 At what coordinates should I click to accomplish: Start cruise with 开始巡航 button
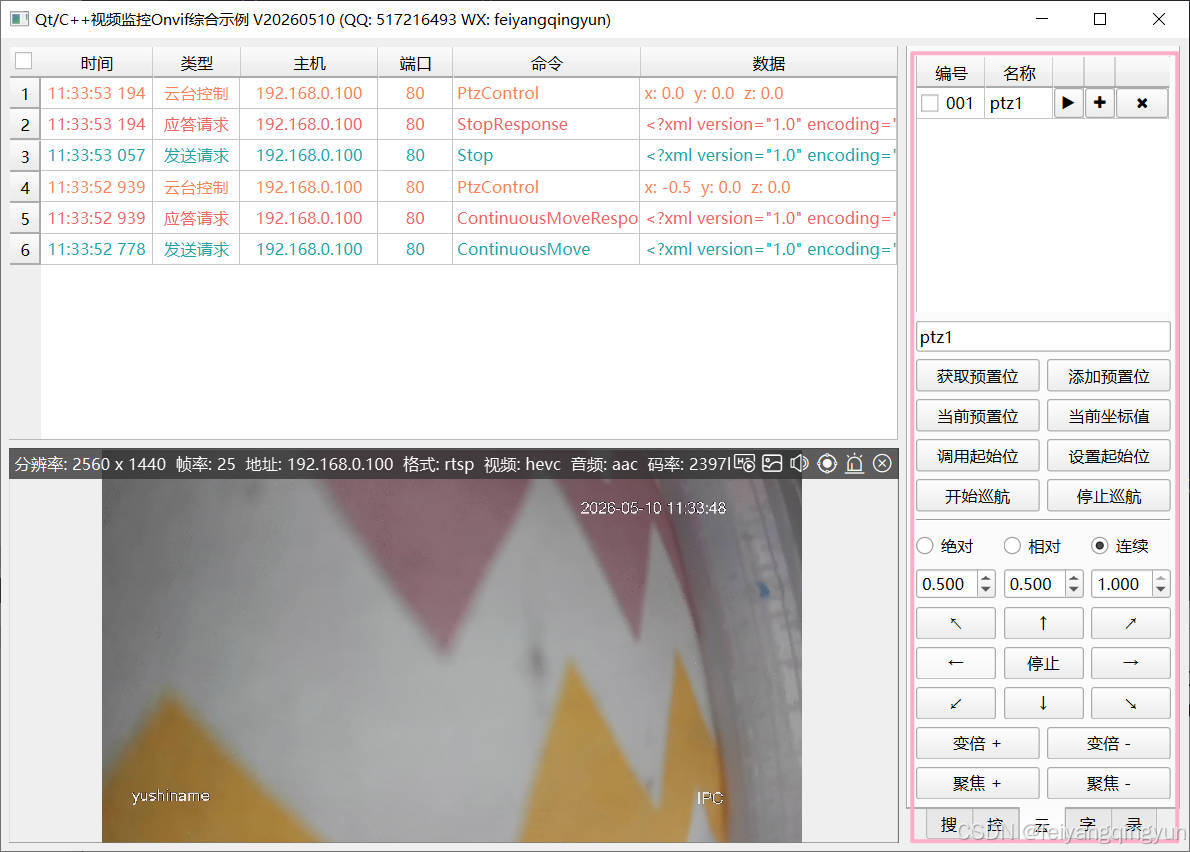point(978,496)
